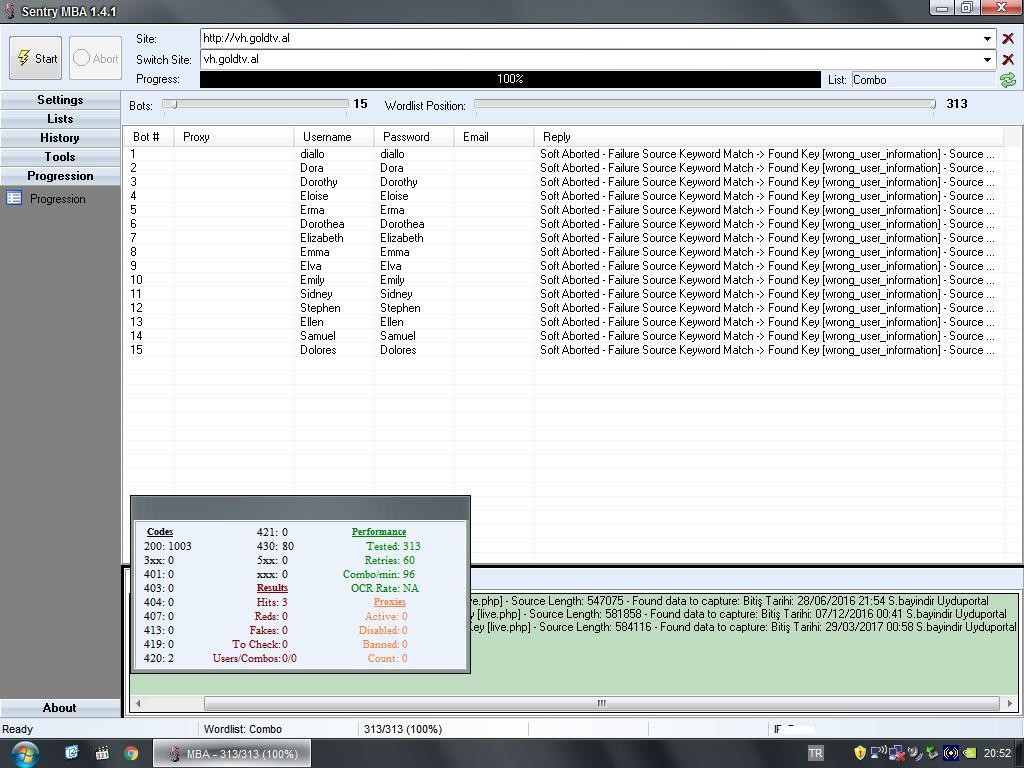Click the red X beside the Site field

click(x=1007, y=39)
